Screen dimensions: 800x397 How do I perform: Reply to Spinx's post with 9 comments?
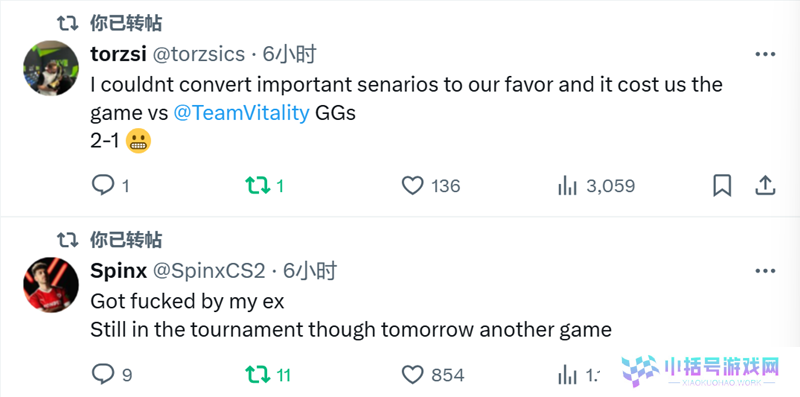(x=103, y=375)
